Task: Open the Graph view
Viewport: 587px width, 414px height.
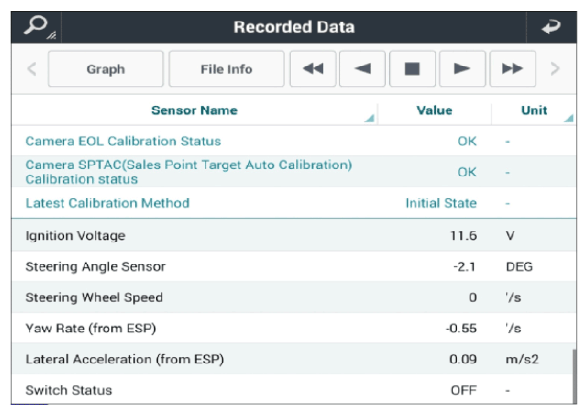Action: (x=106, y=69)
